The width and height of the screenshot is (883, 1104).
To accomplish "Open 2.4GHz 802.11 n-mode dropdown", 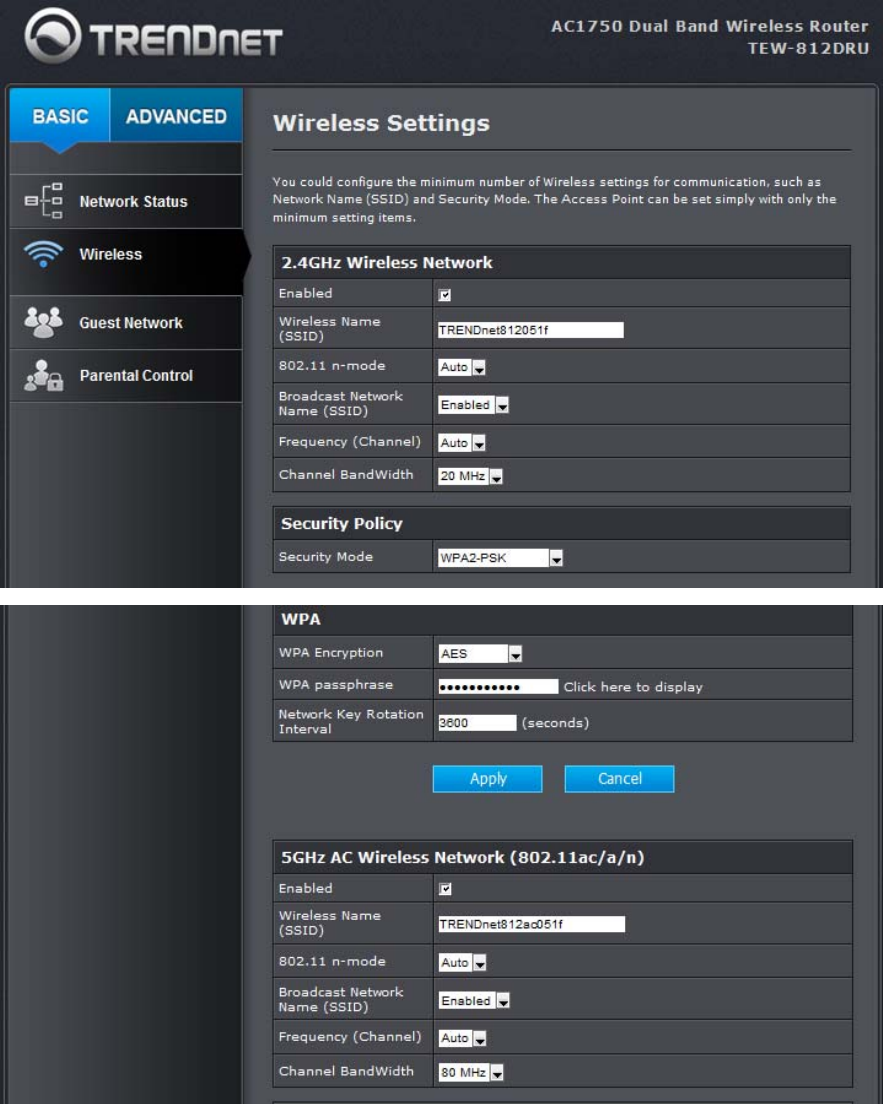I will point(462,367).
